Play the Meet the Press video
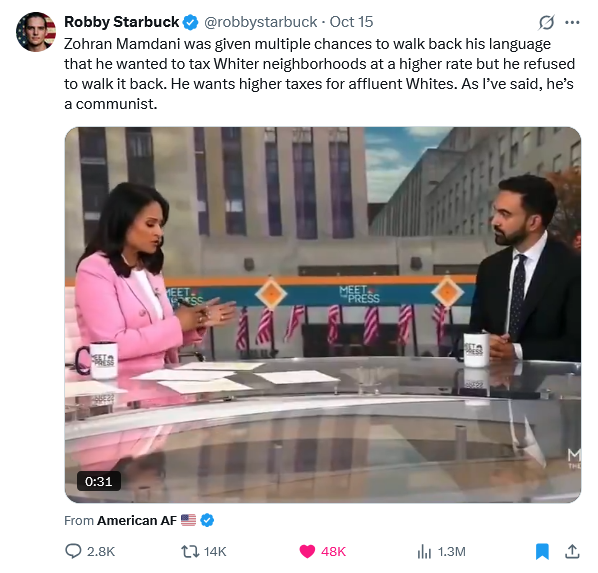 click(x=323, y=315)
